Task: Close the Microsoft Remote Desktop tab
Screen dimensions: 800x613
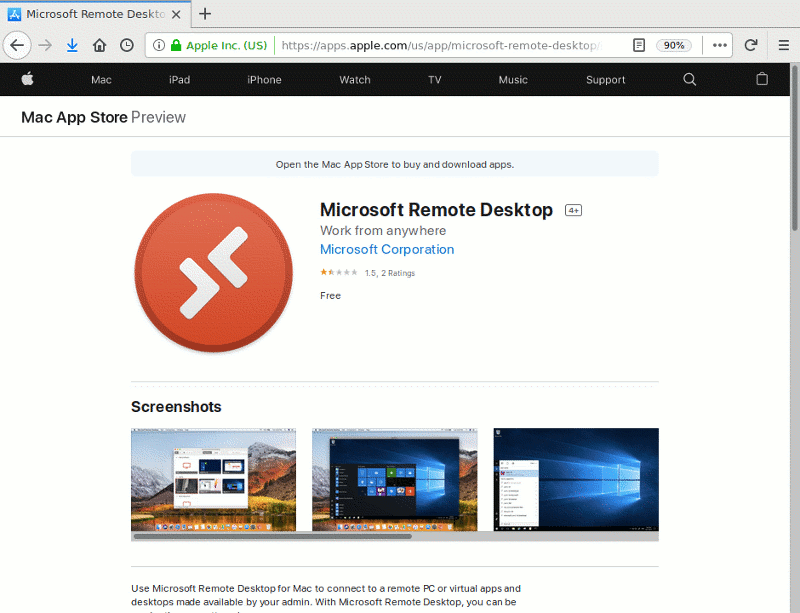Action: (x=176, y=14)
